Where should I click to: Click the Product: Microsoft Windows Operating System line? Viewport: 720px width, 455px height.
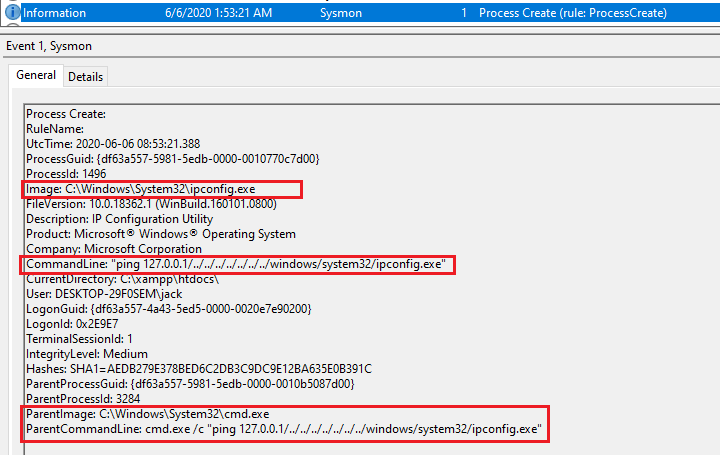pos(161,234)
